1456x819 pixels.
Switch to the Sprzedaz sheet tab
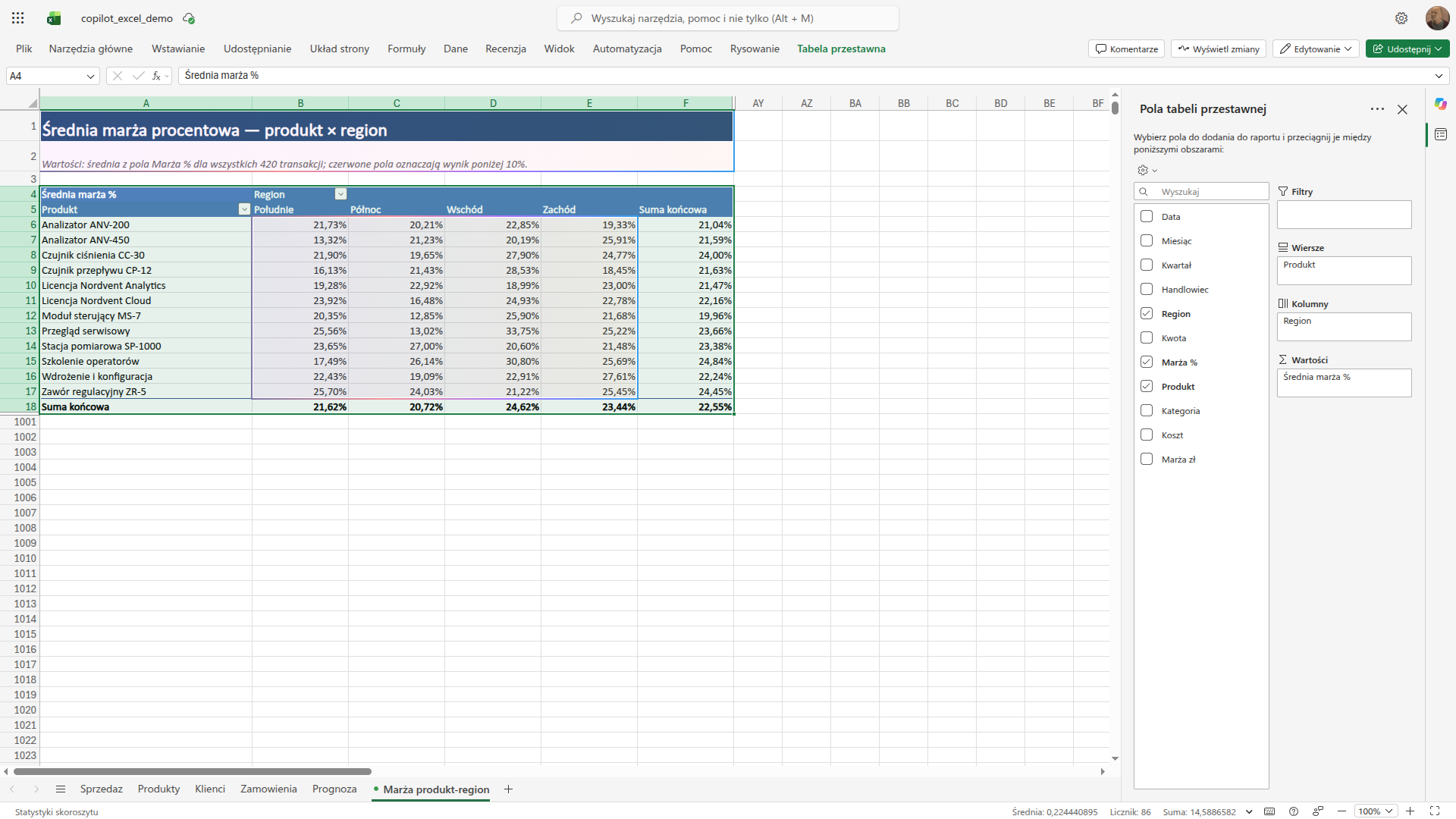point(102,789)
